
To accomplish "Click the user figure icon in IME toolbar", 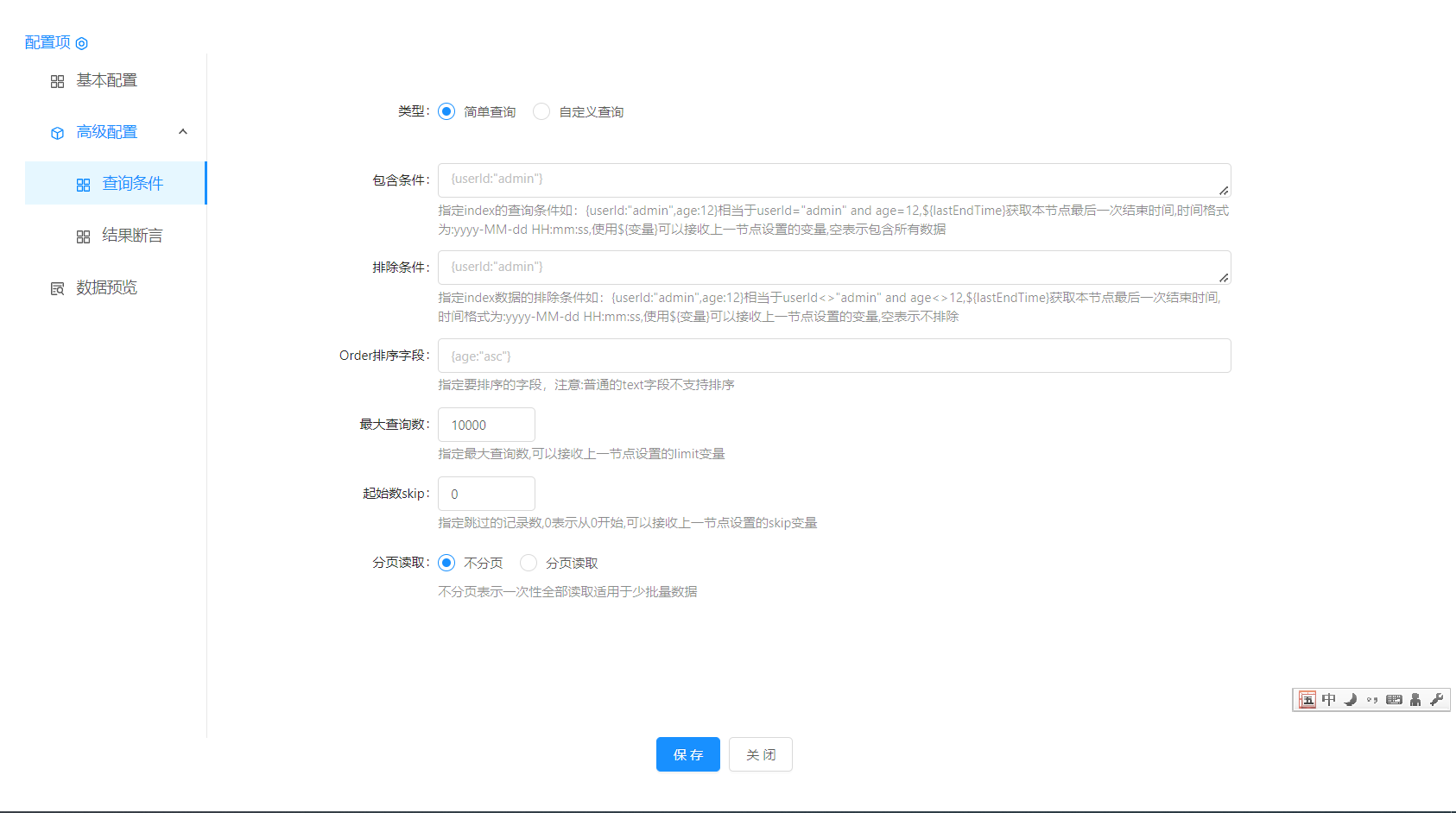I will pyautogui.click(x=1415, y=700).
